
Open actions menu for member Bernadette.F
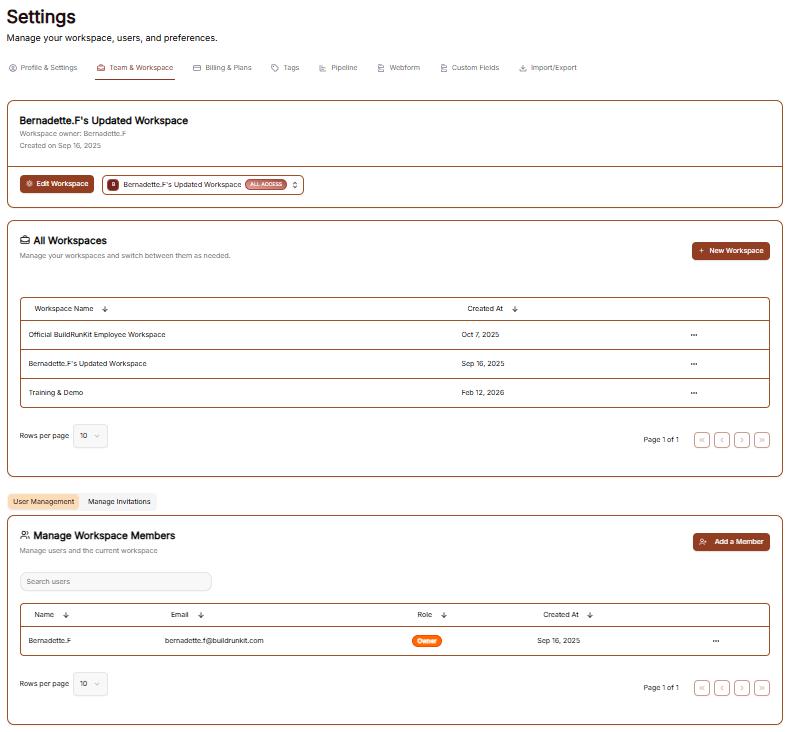pyautogui.click(x=716, y=641)
